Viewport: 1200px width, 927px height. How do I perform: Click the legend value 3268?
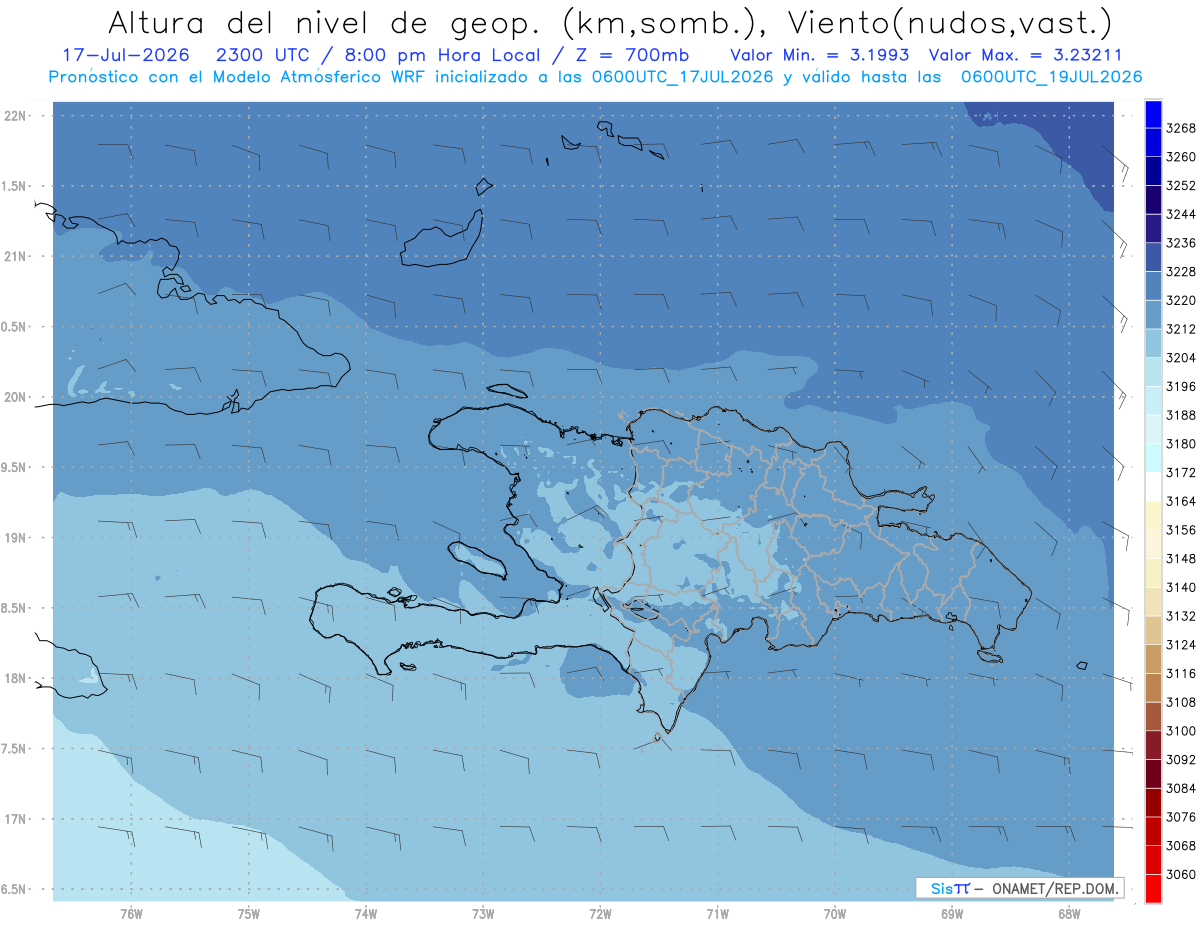(x=1181, y=129)
